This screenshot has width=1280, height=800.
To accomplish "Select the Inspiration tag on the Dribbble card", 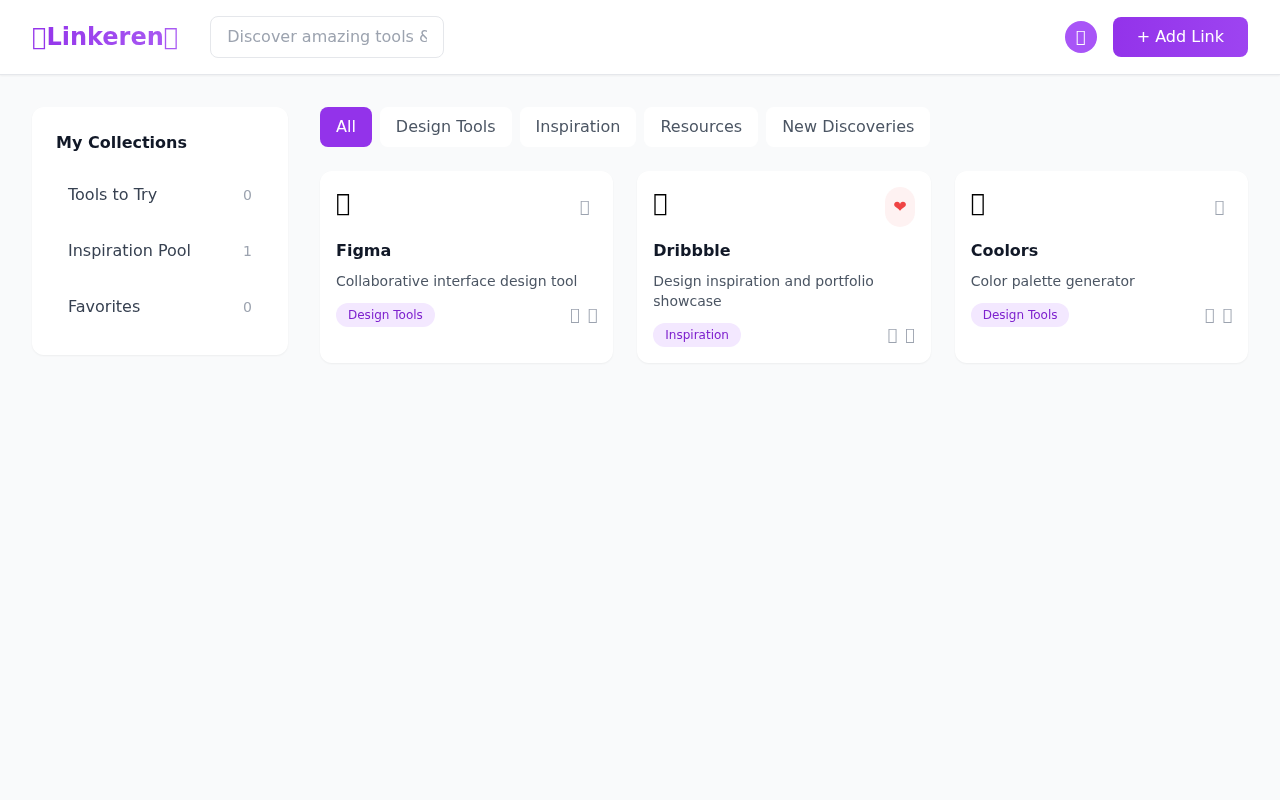I will coord(696,335).
